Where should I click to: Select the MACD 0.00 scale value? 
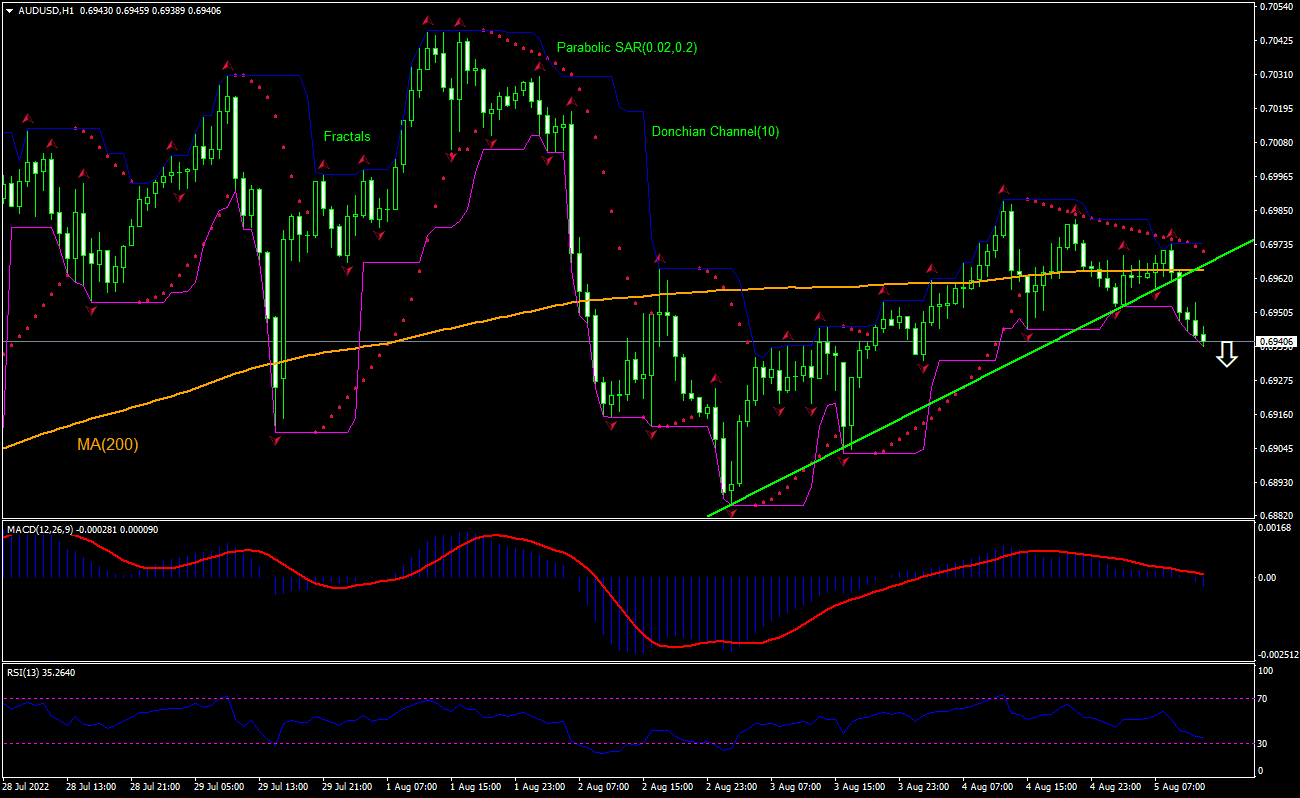click(1268, 578)
